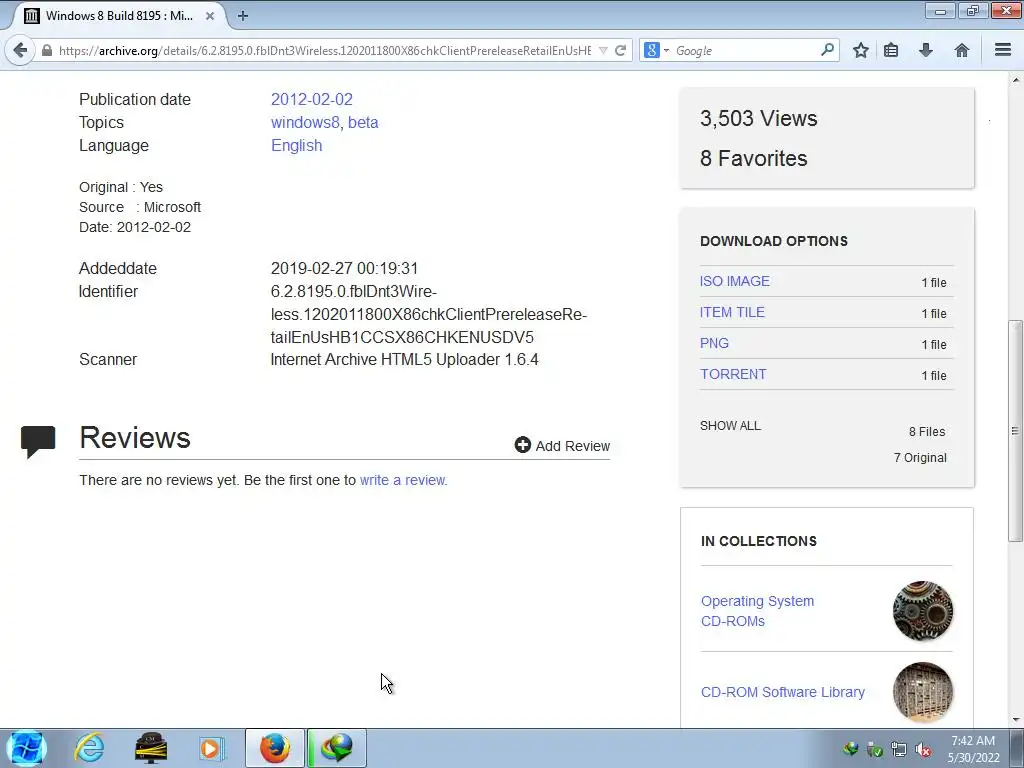Image resolution: width=1024 pixels, height=768 pixels.
Task: Click the green globe tray icon
Action: (850, 749)
